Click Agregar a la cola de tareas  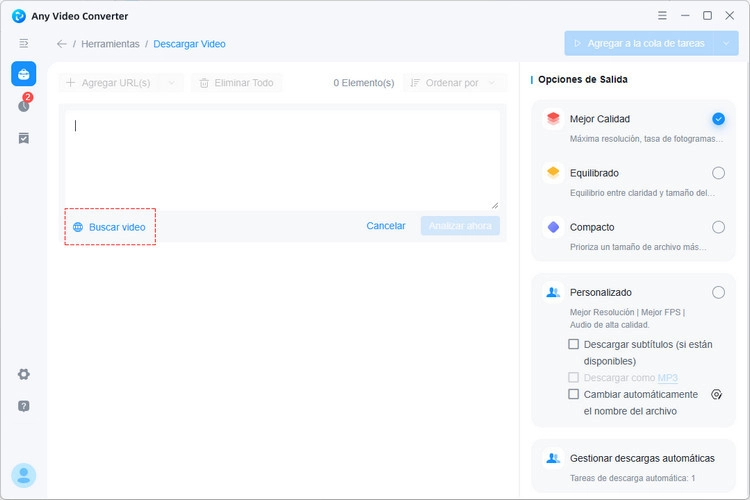tap(639, 44)
